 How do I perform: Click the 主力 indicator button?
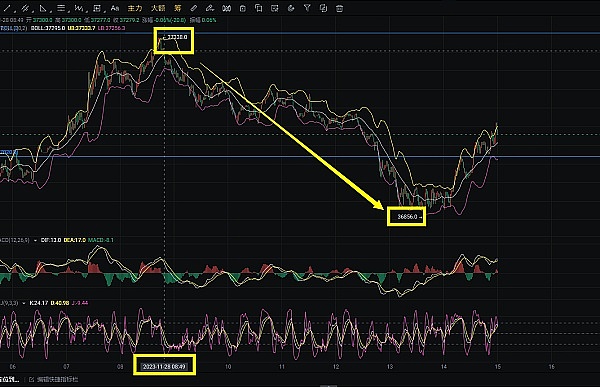pyautogui.click(x=135, y=8)
